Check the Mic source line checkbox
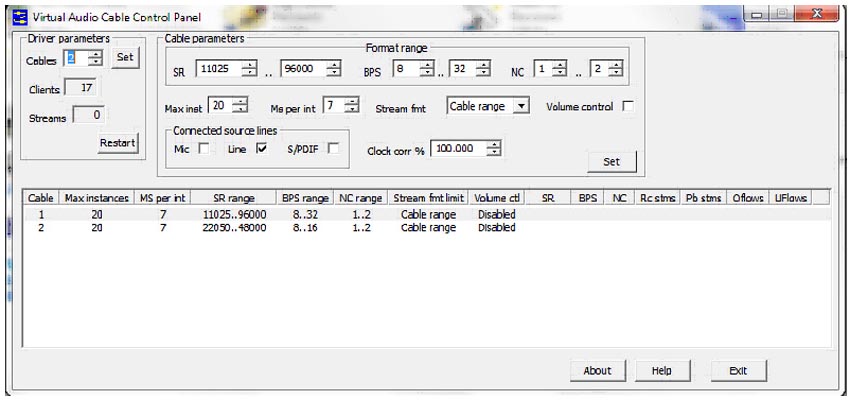The height and width of the screenshot is (400, 850). click(x=204, y=149)
